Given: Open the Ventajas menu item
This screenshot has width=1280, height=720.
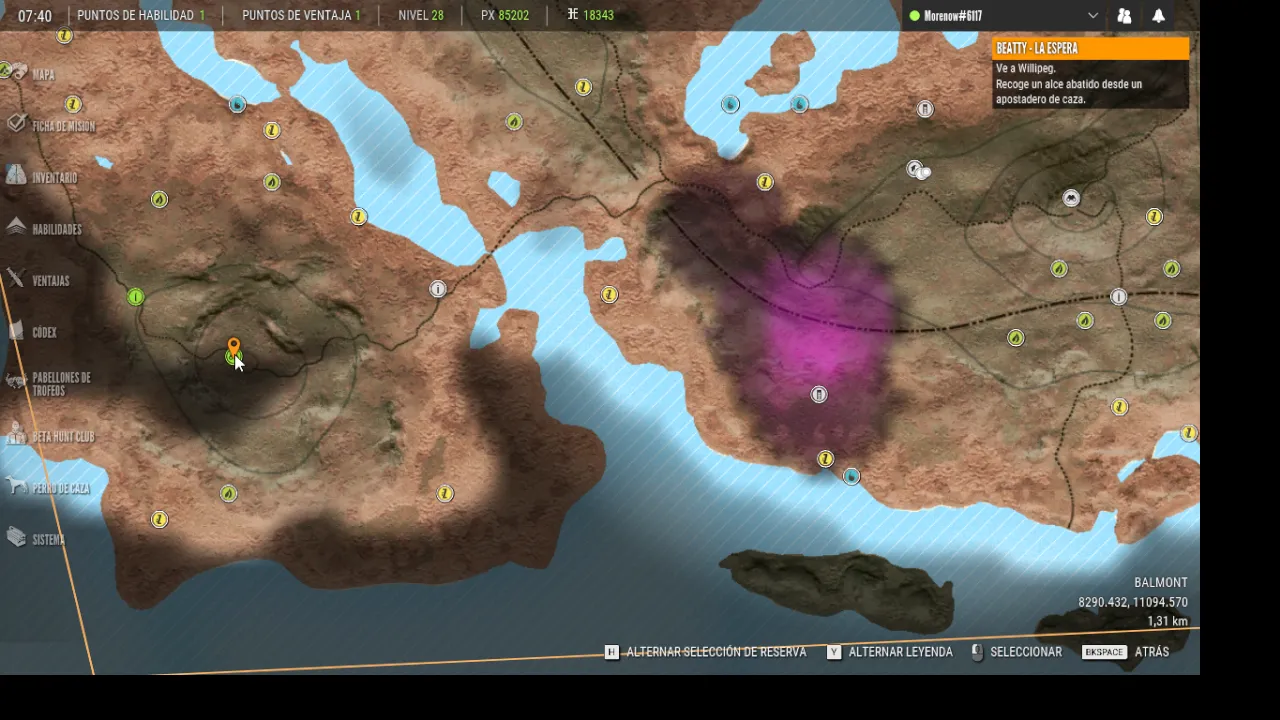Looking at the screenshot, I should tap(38, 281).
